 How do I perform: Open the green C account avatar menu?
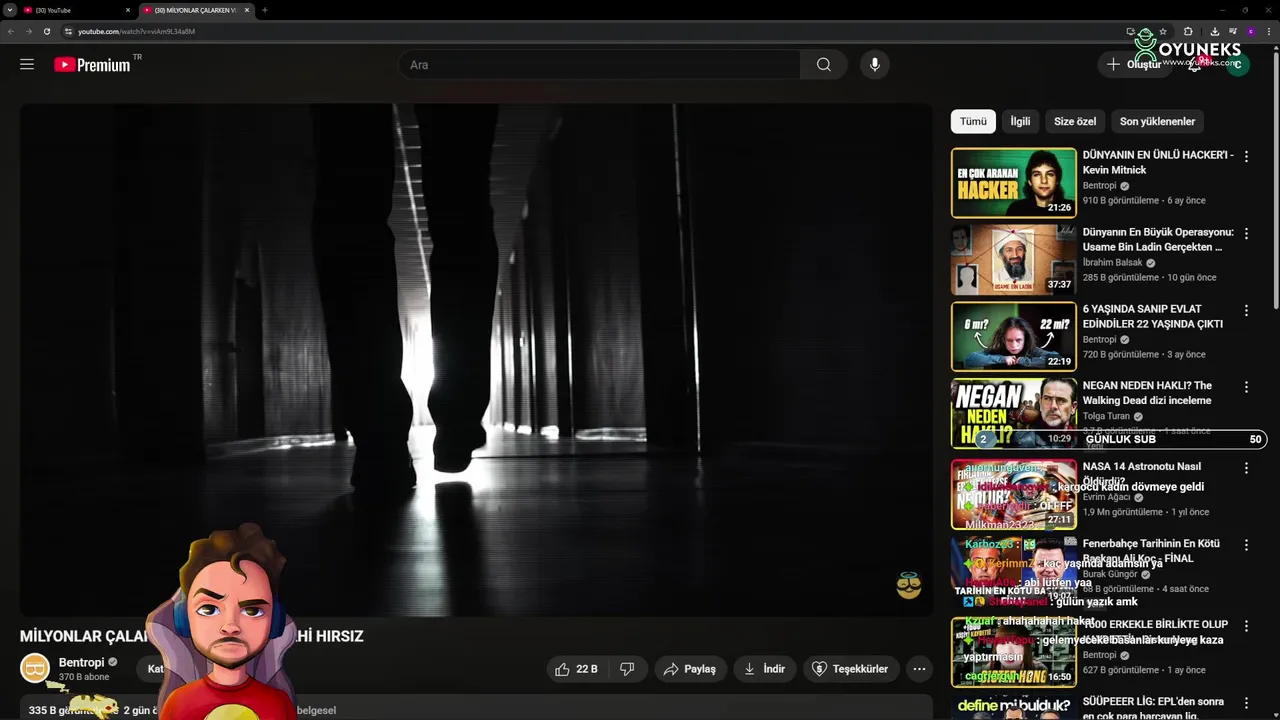tap(1237, 65)
